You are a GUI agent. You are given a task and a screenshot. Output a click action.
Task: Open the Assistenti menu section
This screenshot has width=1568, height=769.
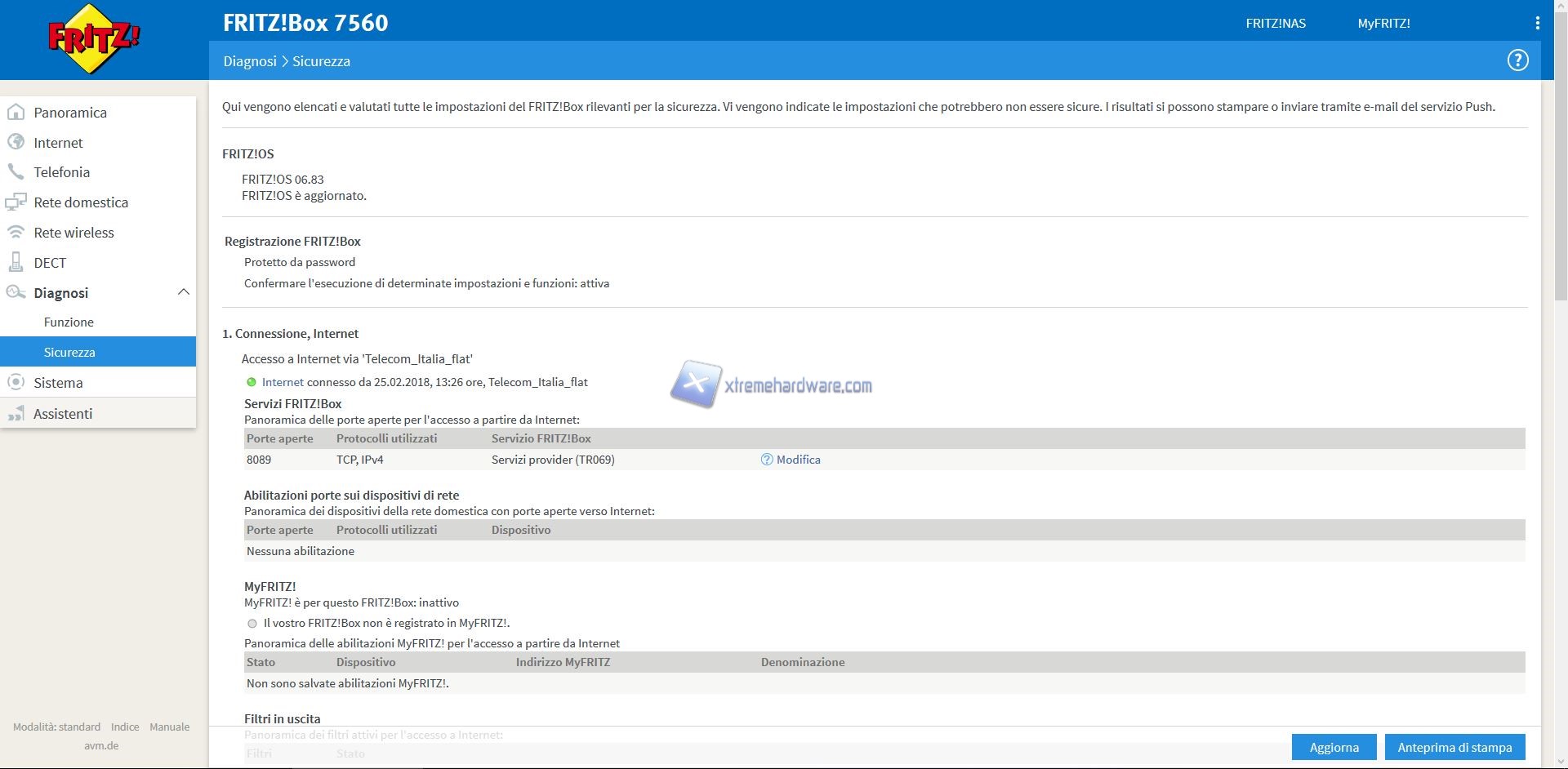(63, 414)
